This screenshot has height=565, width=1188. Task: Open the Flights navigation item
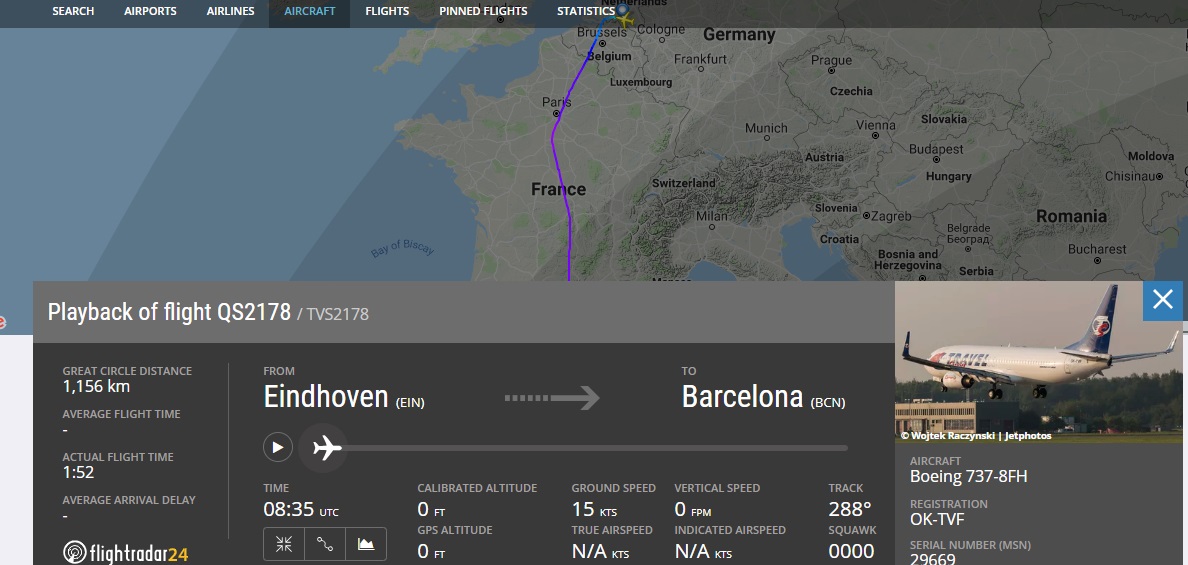pos(387,11)
